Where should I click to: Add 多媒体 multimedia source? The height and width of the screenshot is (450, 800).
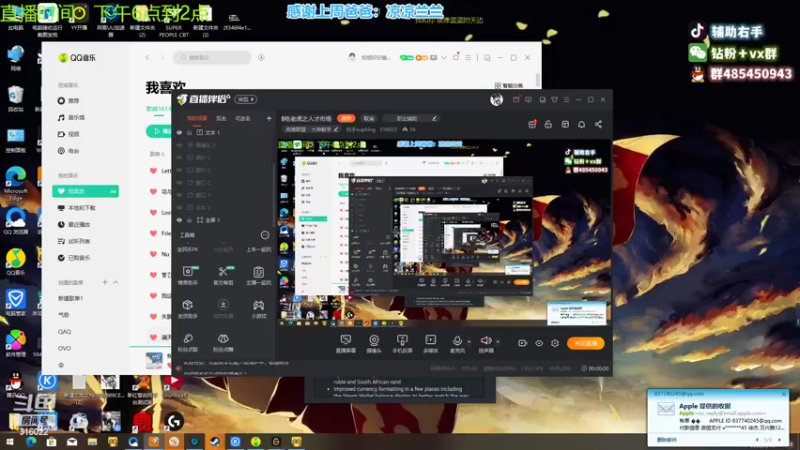point(431,344)
